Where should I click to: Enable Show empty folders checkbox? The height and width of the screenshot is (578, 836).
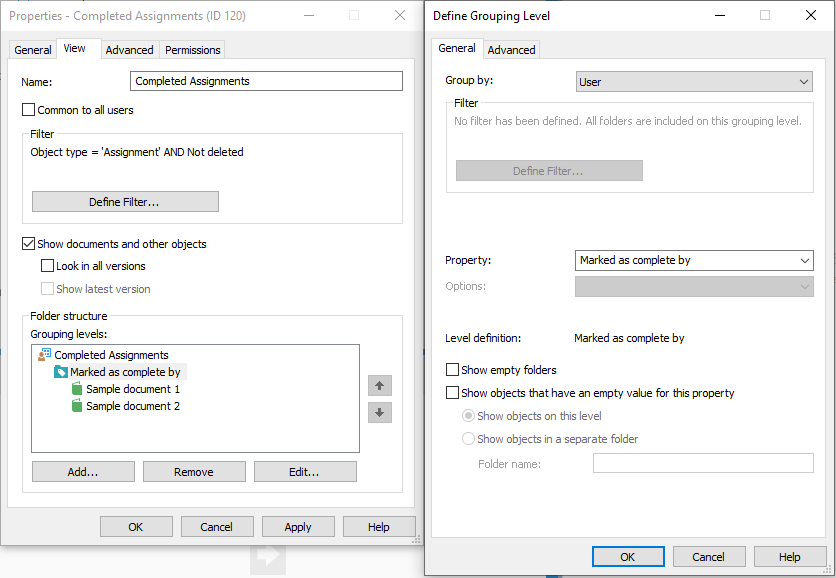(452, 370)
